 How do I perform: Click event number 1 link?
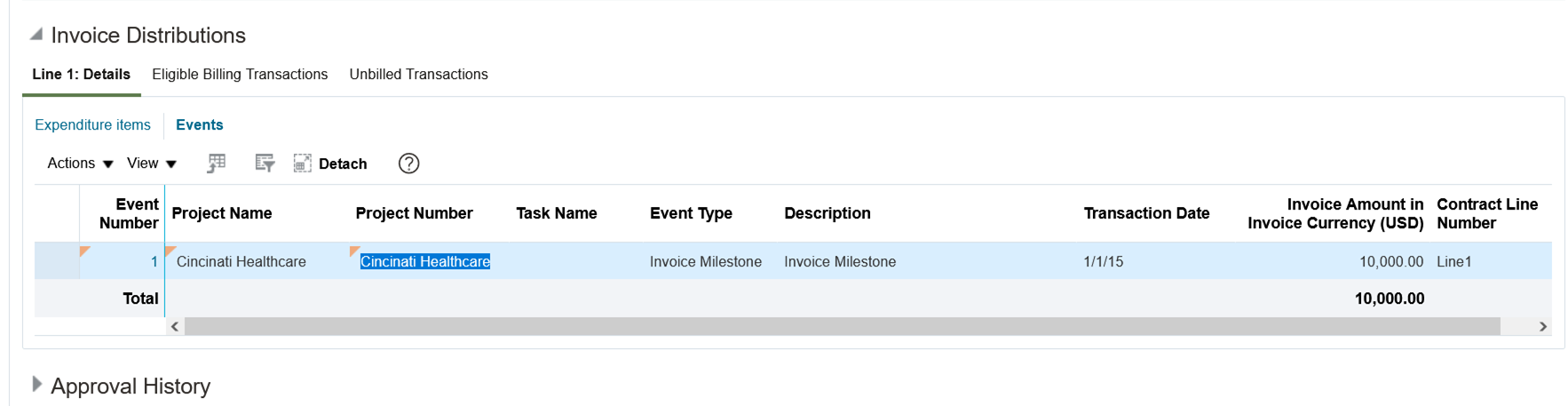coord(154,262)
